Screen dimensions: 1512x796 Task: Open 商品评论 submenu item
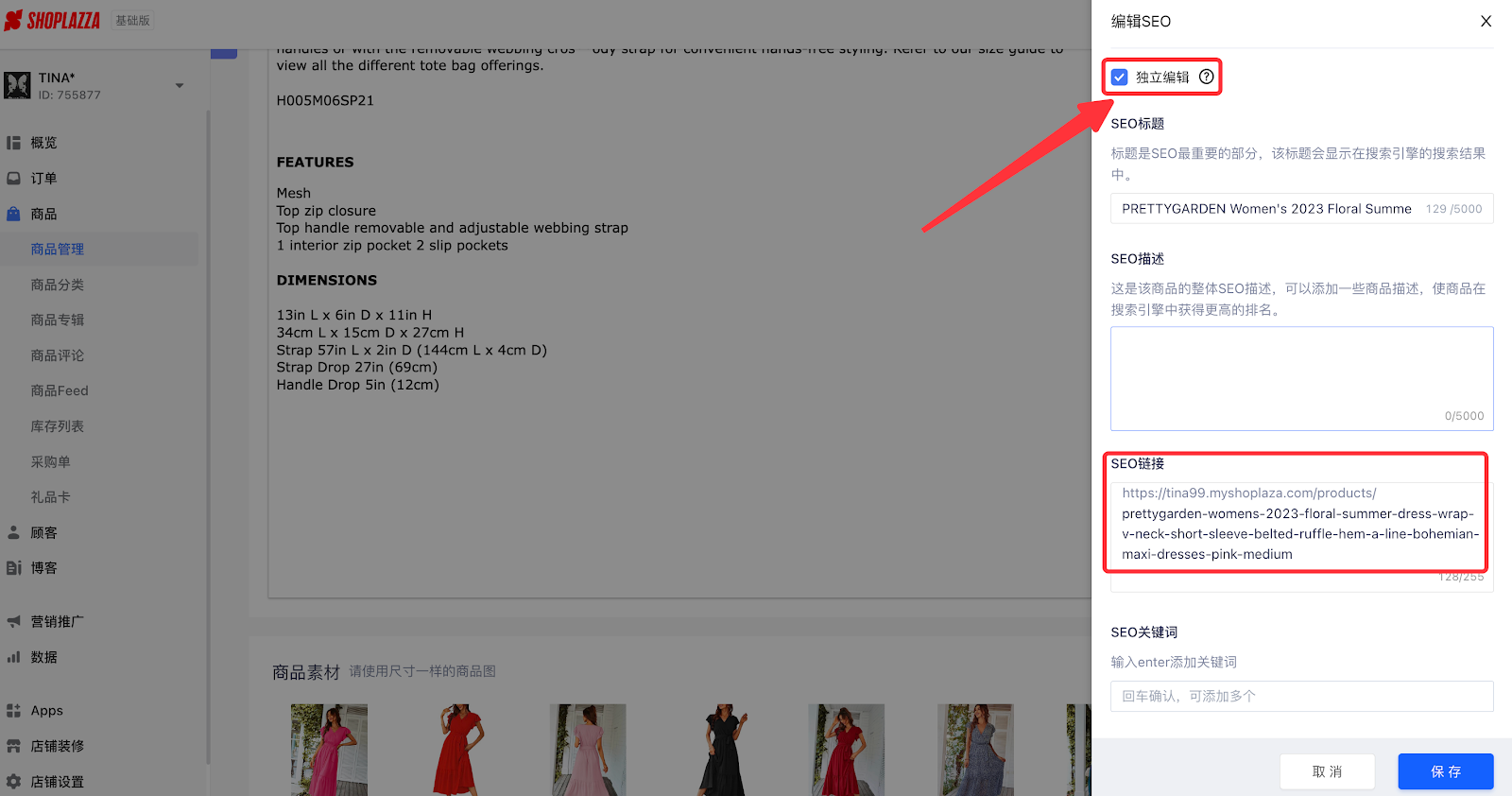coord(57,355)
